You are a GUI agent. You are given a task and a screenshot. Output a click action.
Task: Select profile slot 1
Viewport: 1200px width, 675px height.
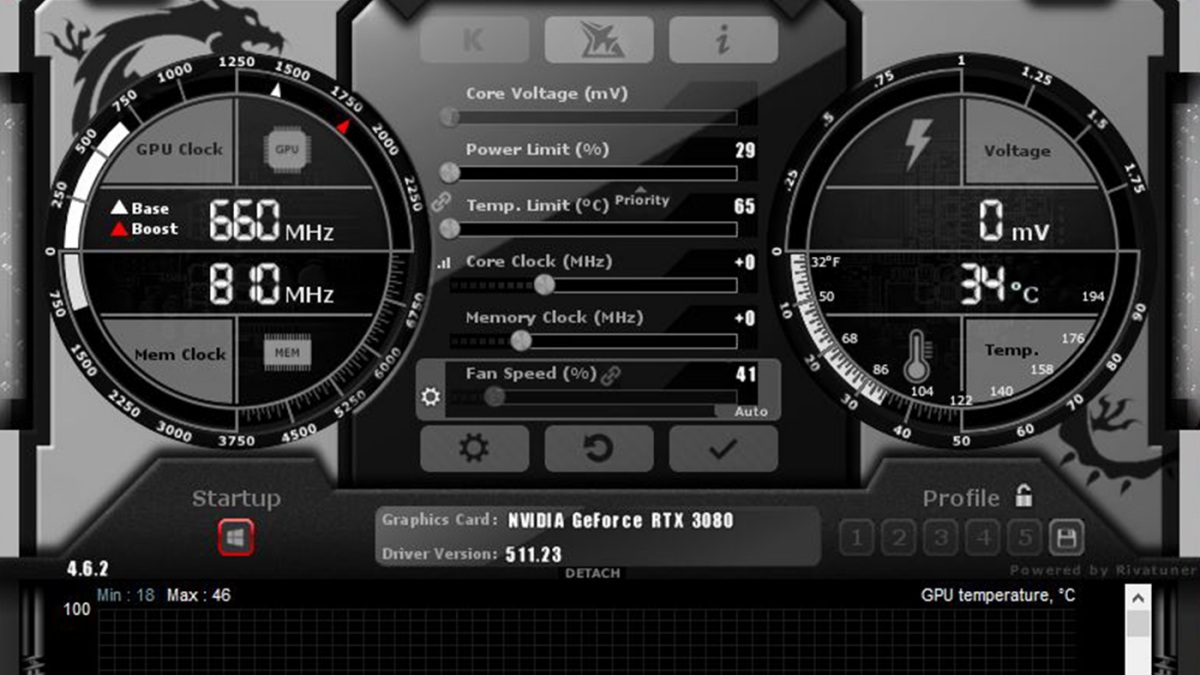(x=856, y=538)
